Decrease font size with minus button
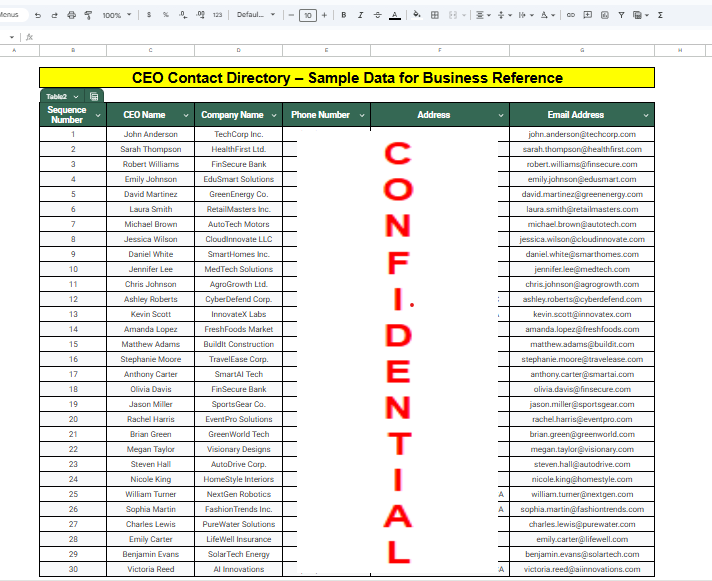 click(x=291, y=15)
